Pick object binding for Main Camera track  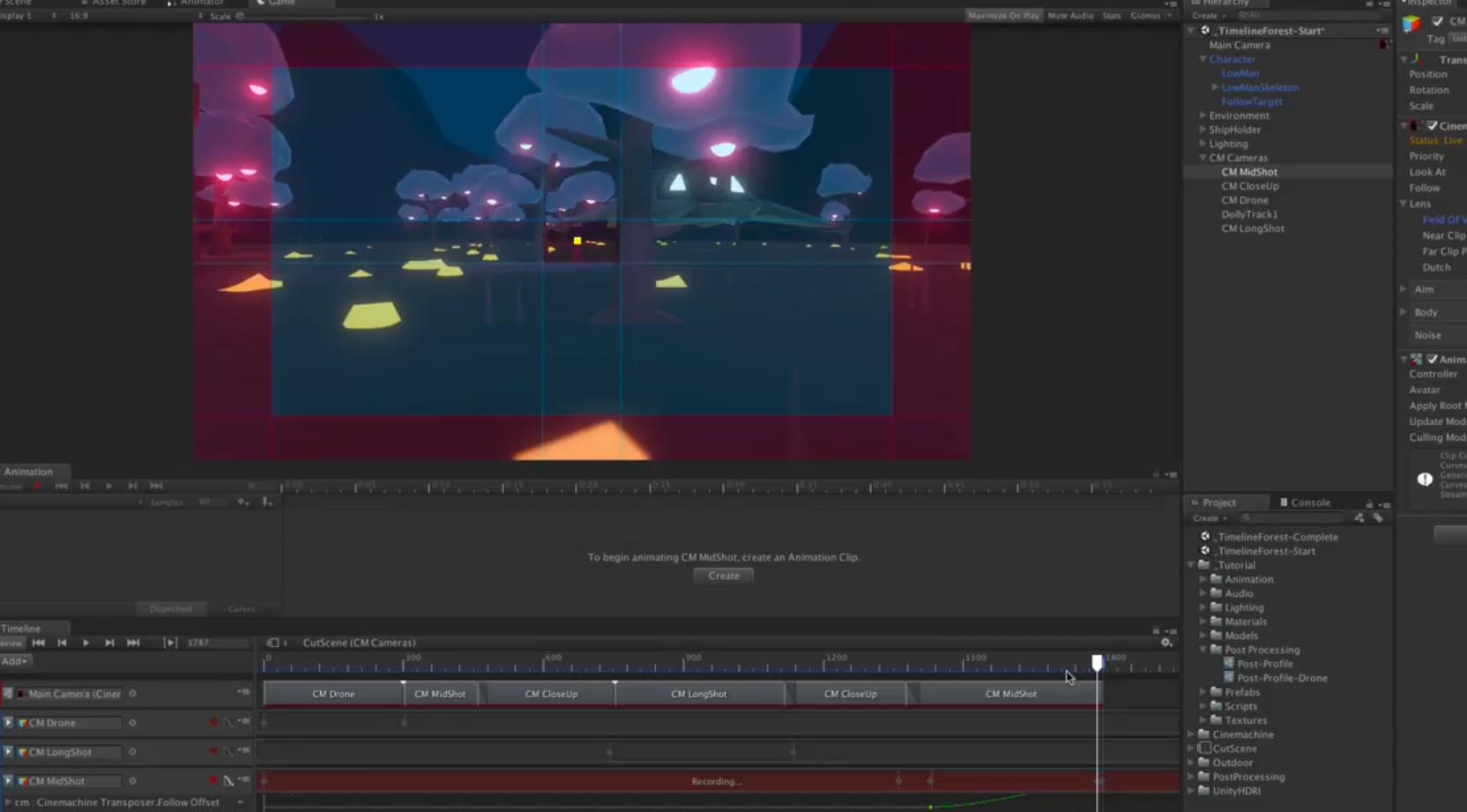coord(132,694)
